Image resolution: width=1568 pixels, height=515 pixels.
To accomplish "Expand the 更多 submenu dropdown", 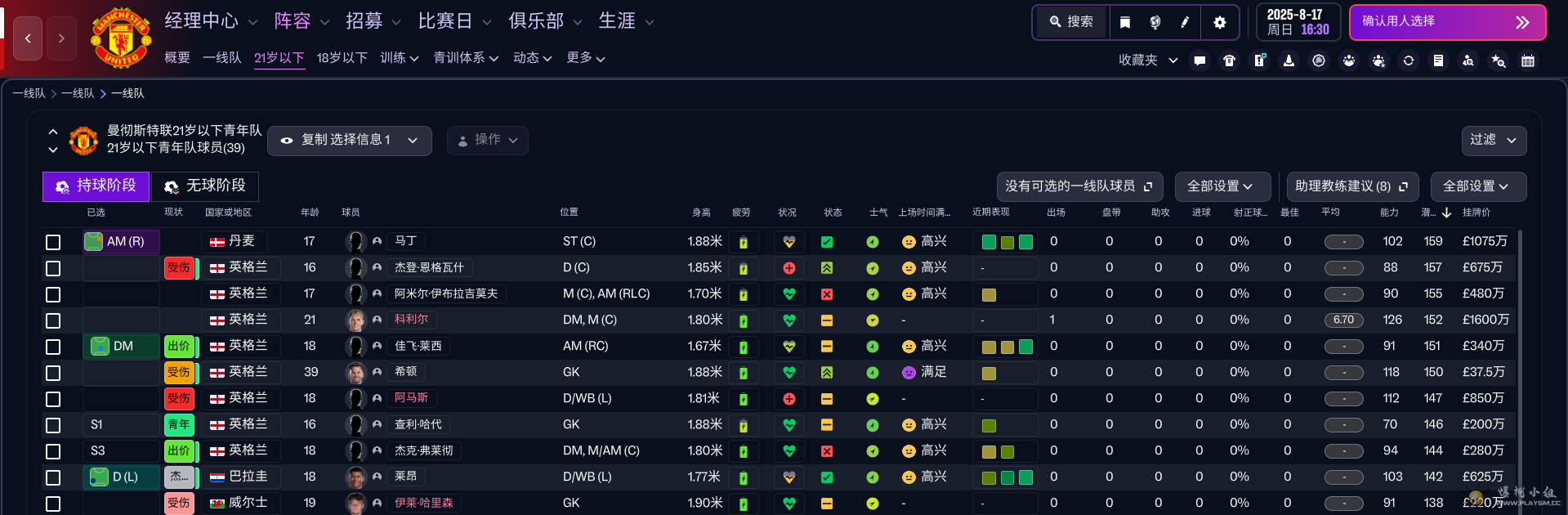I will [x=586, y=58].
